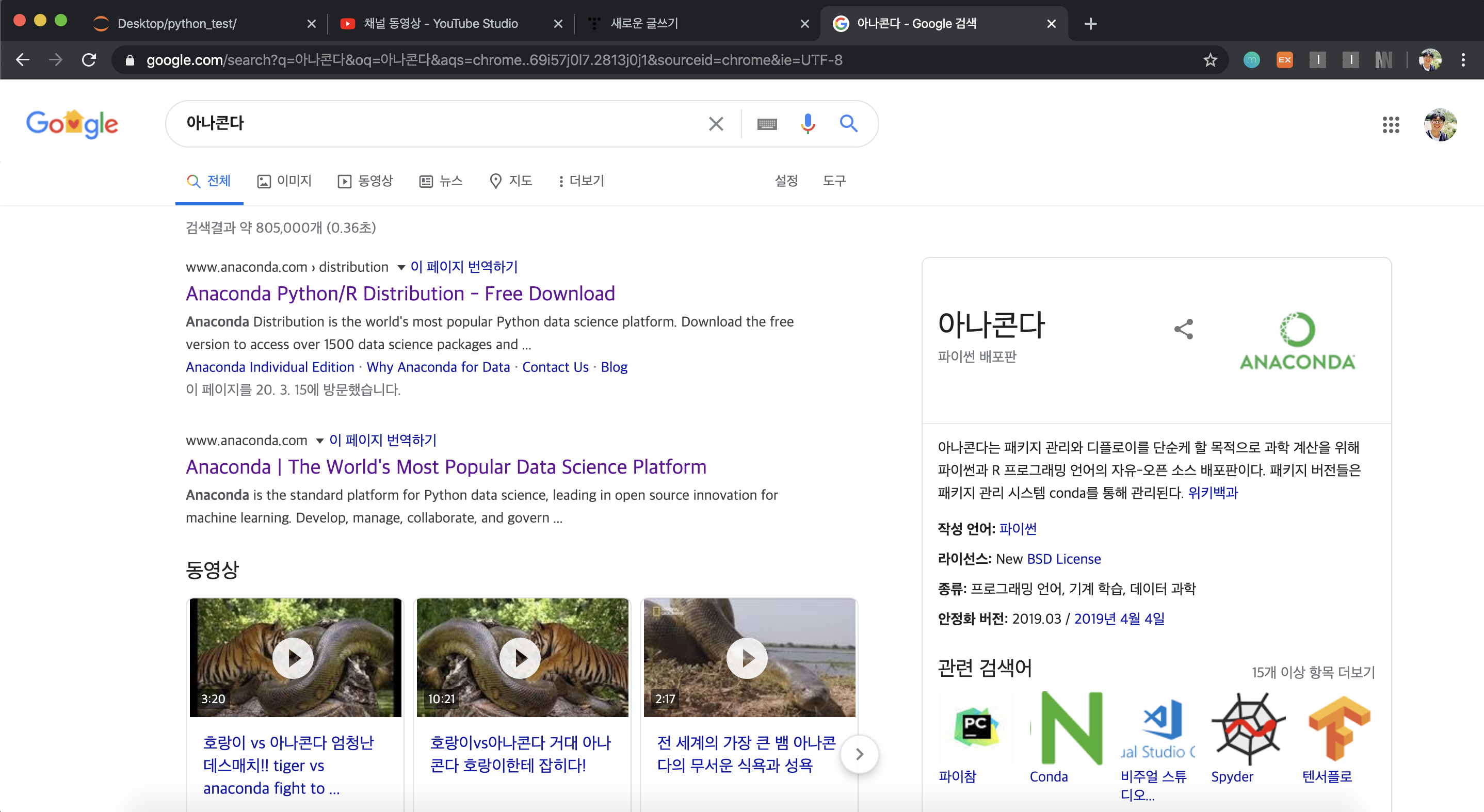Open 도구 search tools option
The width and height of the screenshot is (1484, 812).
tap(834, 181)
